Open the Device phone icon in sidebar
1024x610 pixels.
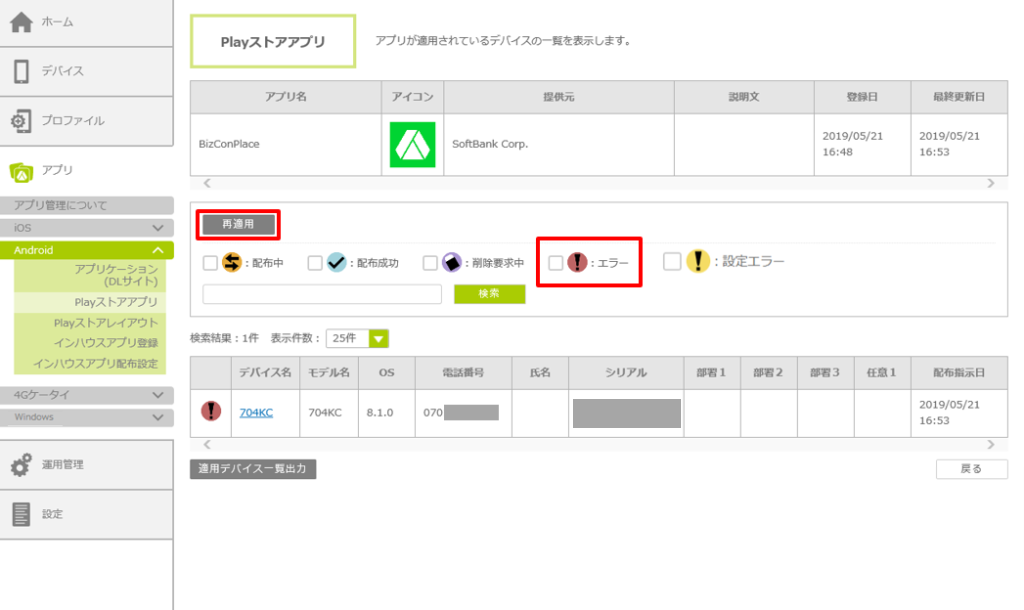[21, 71]
